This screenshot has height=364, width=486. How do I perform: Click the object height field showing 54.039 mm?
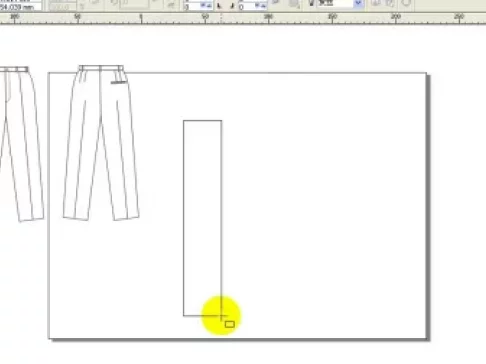21,7
